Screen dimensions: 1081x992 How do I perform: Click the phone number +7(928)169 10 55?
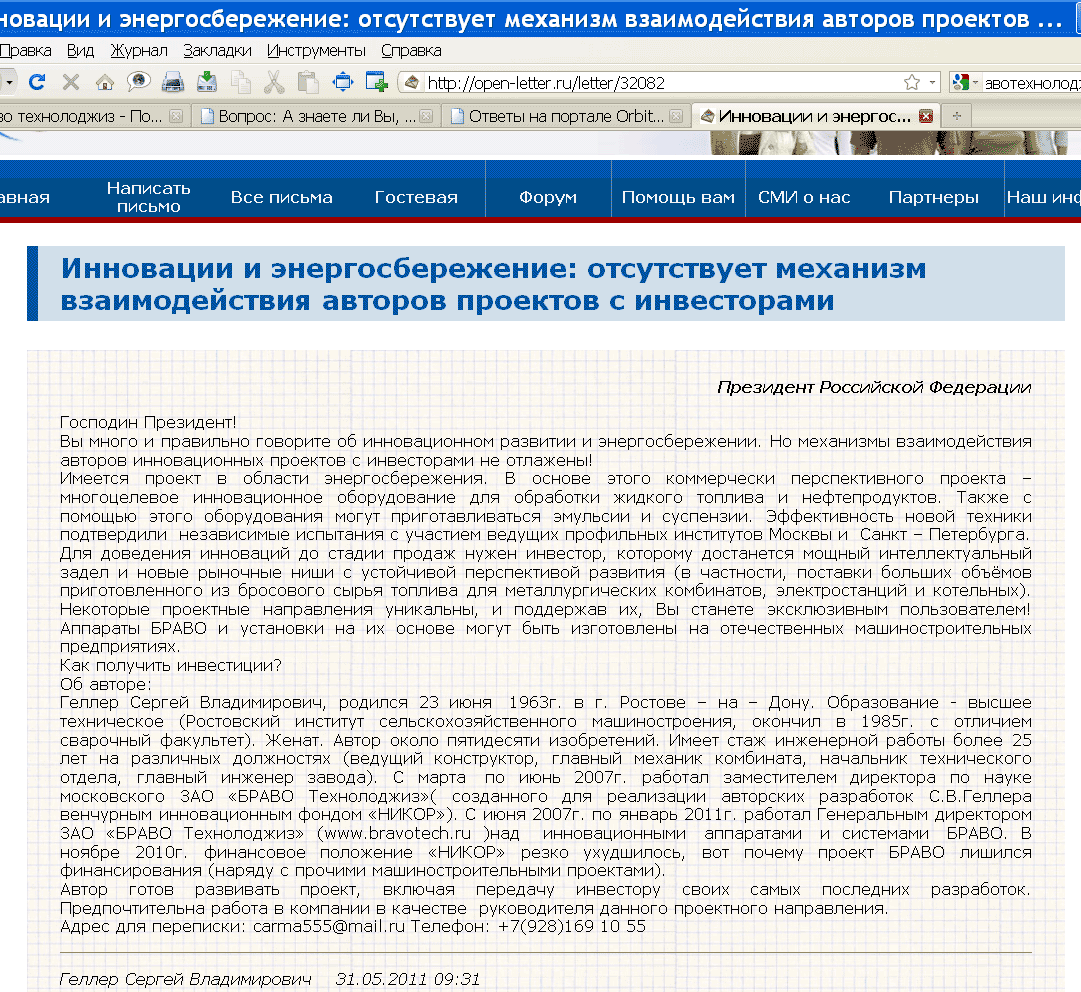click(x=572, y=926)
